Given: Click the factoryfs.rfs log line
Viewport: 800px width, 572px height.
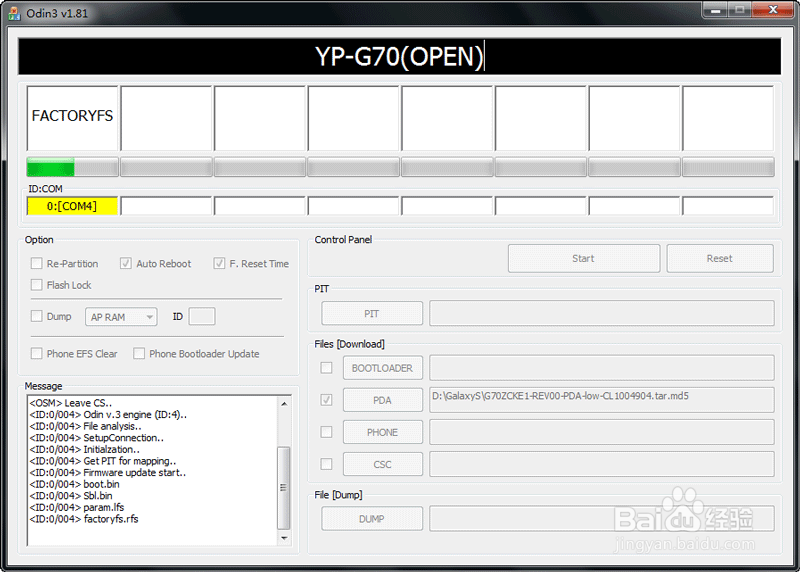Looking at the screenshot, I should coord(84,519).
